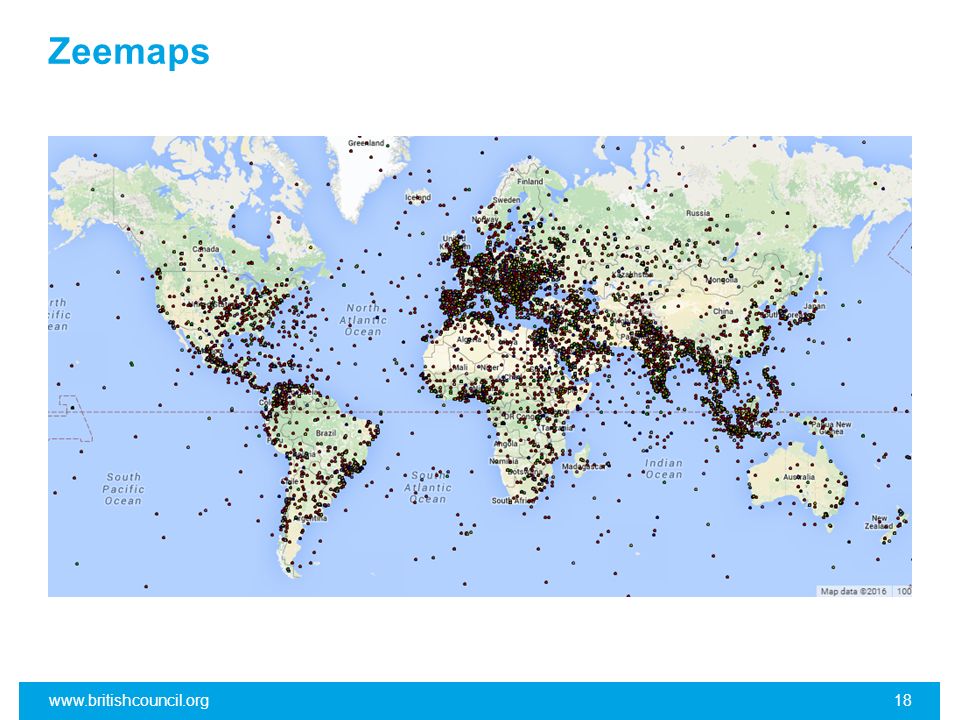Select the Iceland map label
Screen dimensions: 960x720
(418, 197)
